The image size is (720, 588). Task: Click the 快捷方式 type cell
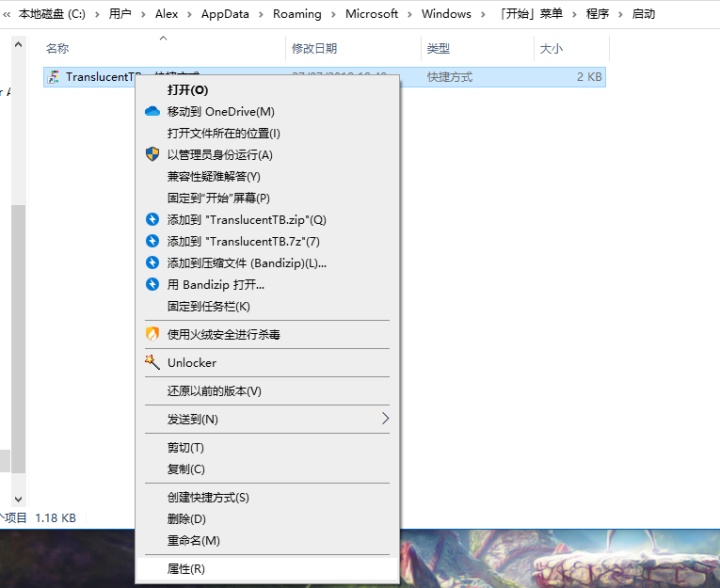(449, 77)
